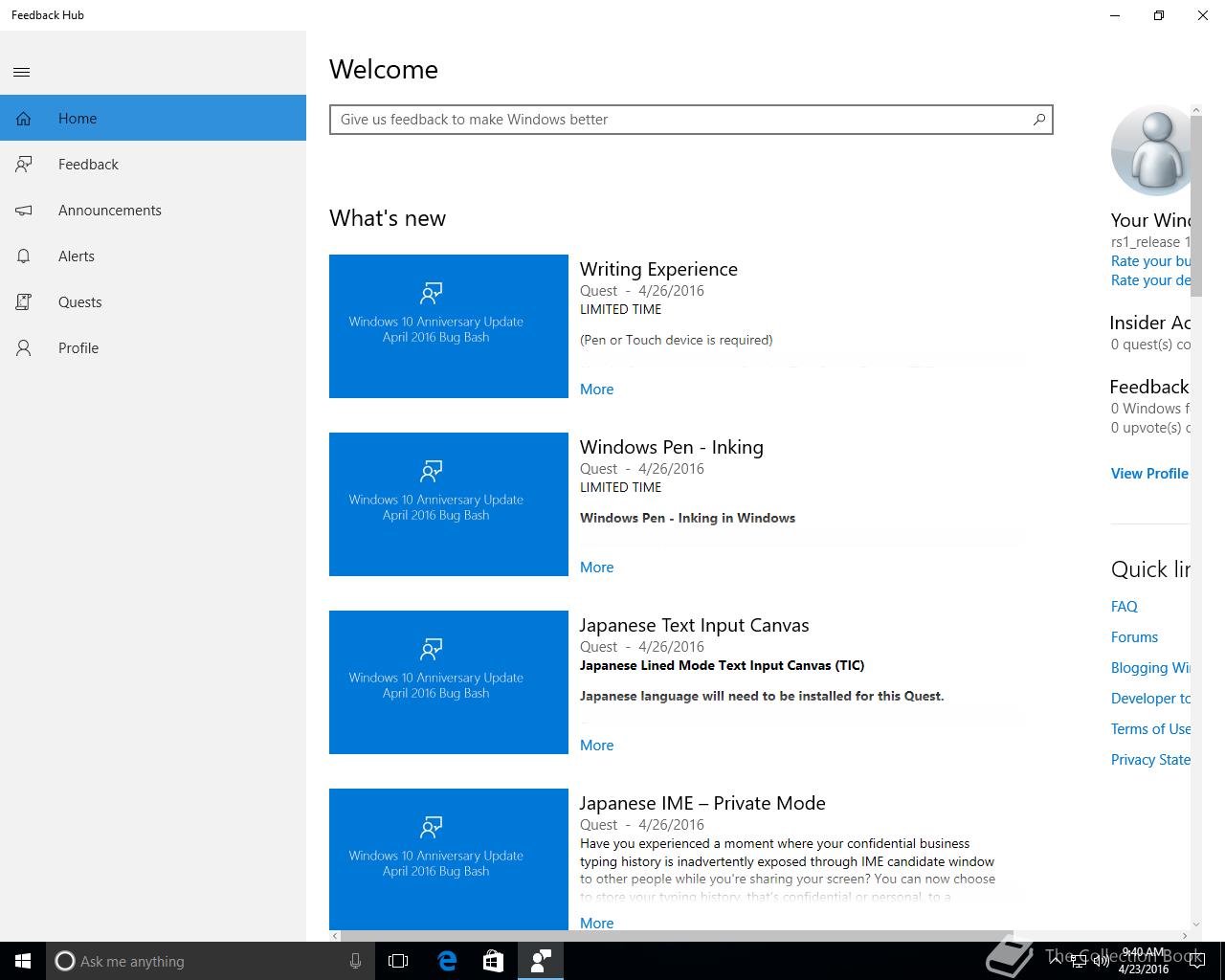Open the View Profile link
Screen dimensions: 1225x980
pos(1149,474)
